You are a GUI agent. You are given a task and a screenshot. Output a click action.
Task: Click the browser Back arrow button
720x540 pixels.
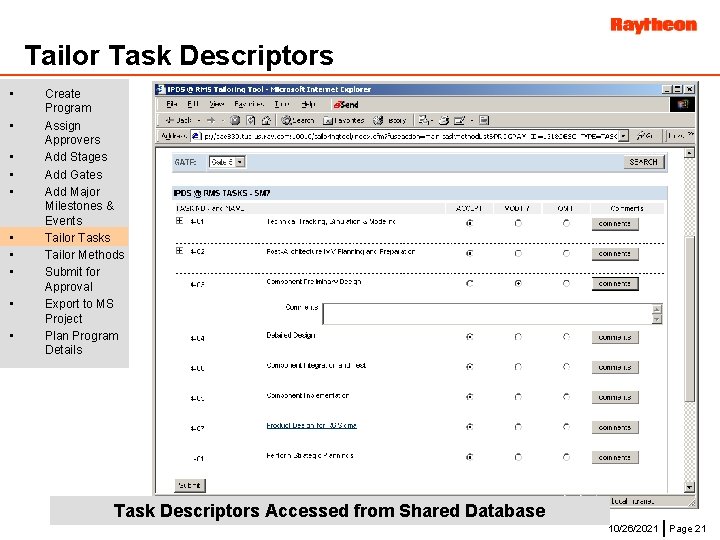pyautogui.click(x=178, y=120)
